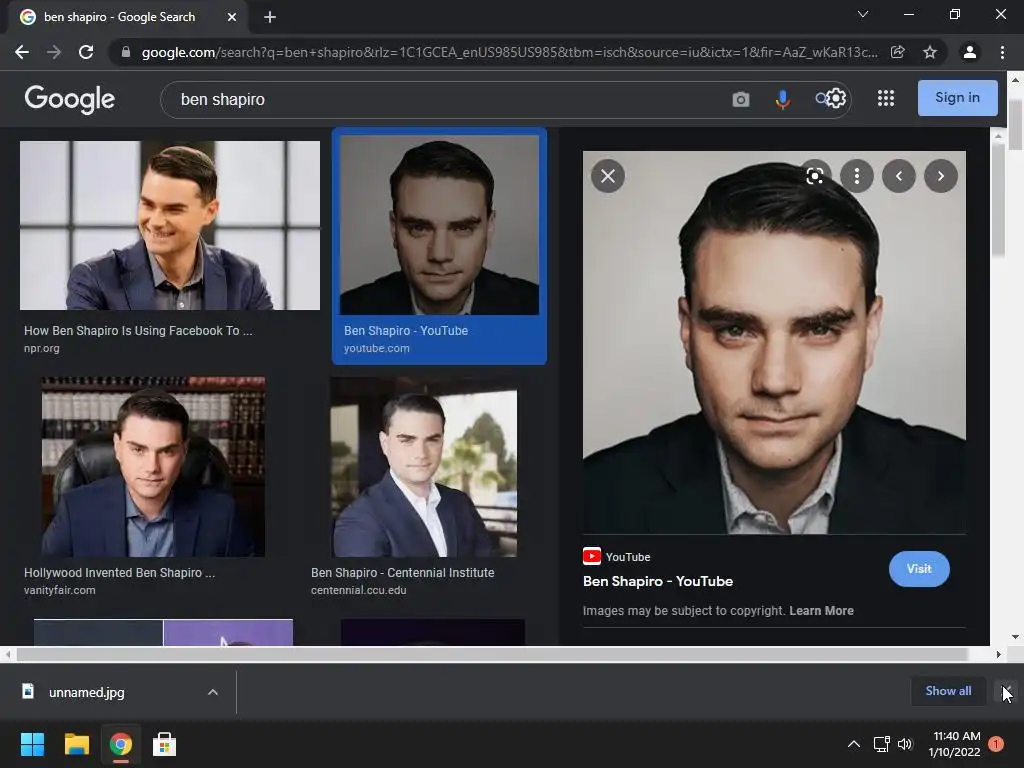
Task: Open Chrome three-dot menu
Action: [x=1002, y=52]
